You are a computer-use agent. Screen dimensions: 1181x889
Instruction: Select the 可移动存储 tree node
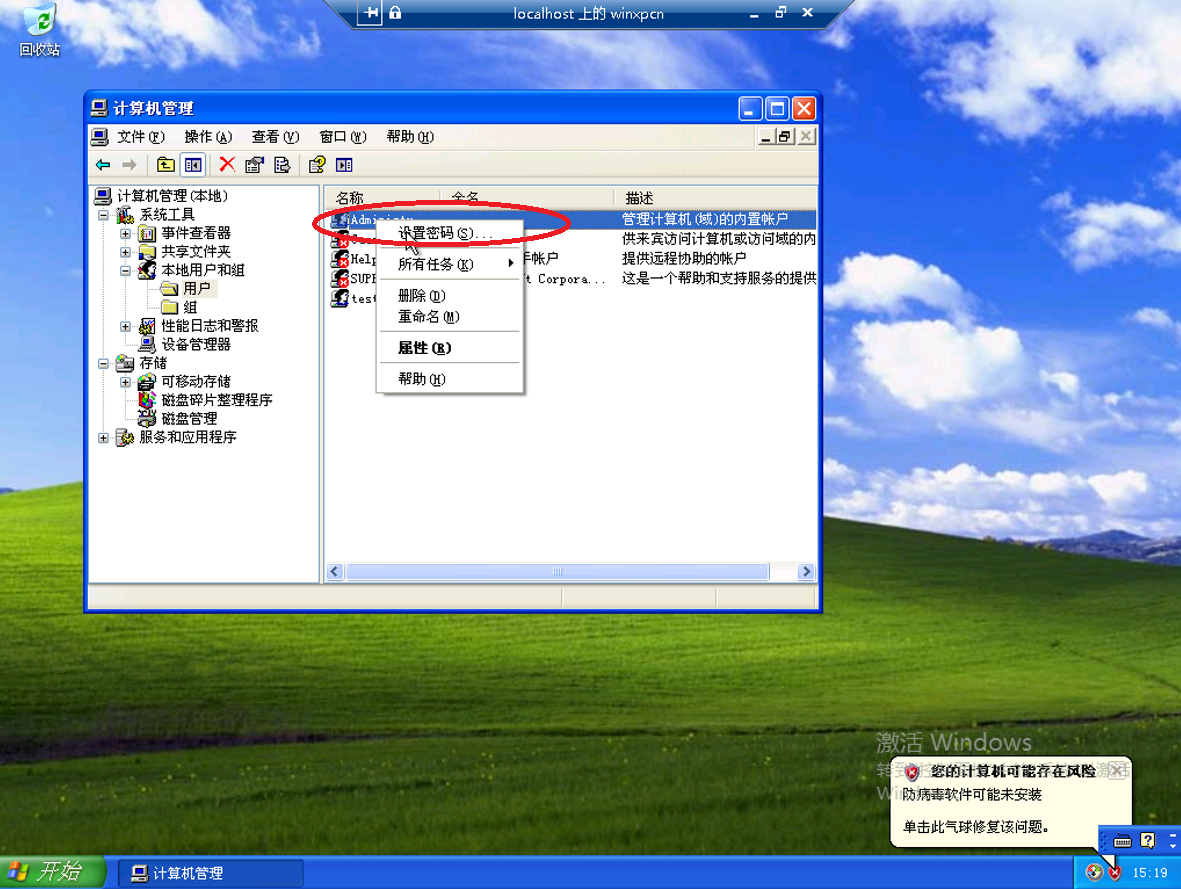point(196,381)
